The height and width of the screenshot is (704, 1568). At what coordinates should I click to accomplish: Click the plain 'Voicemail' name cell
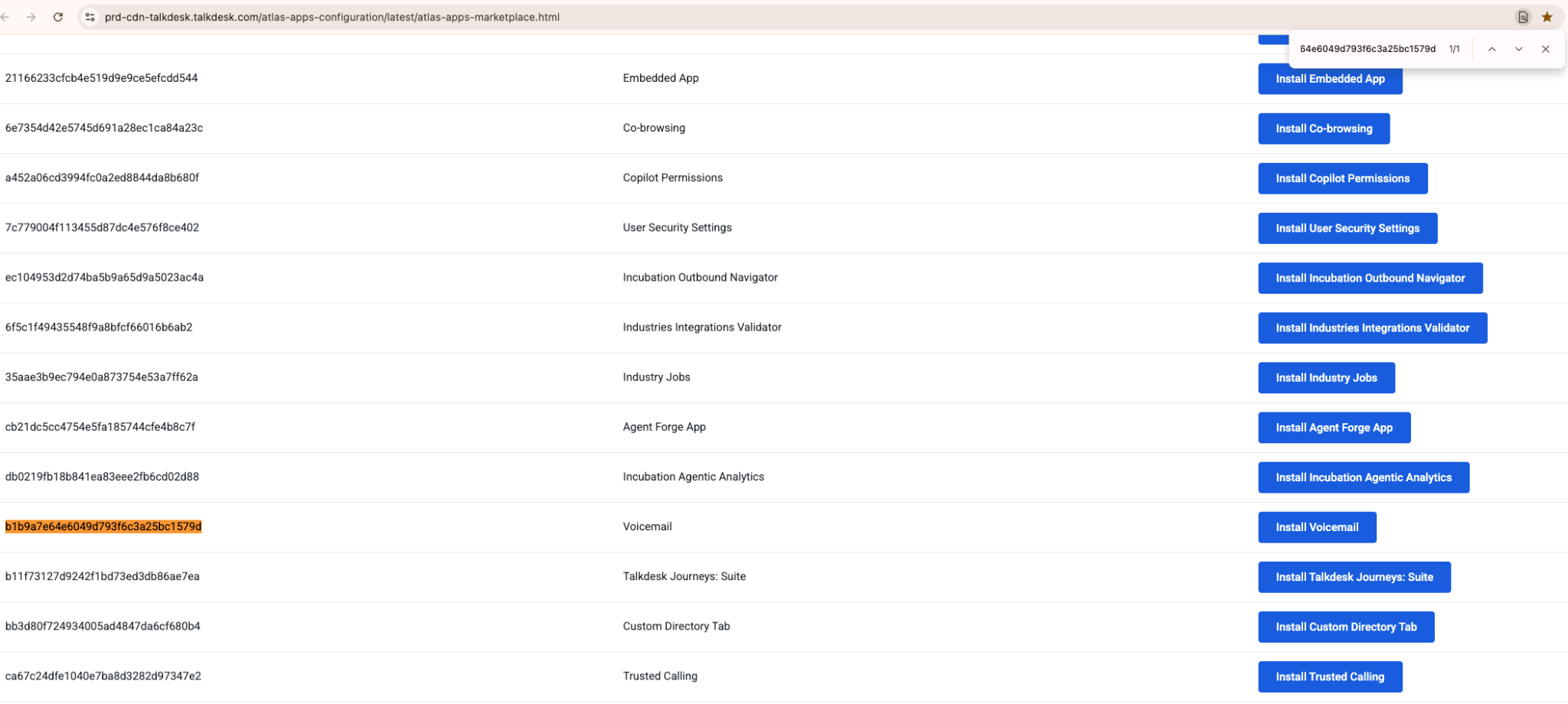[647, 526]
